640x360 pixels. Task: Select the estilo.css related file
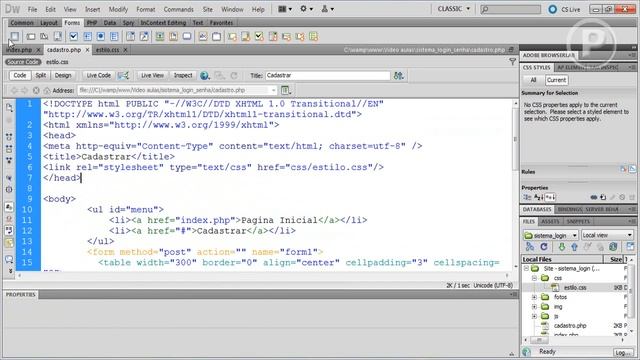tap(57, 62)
